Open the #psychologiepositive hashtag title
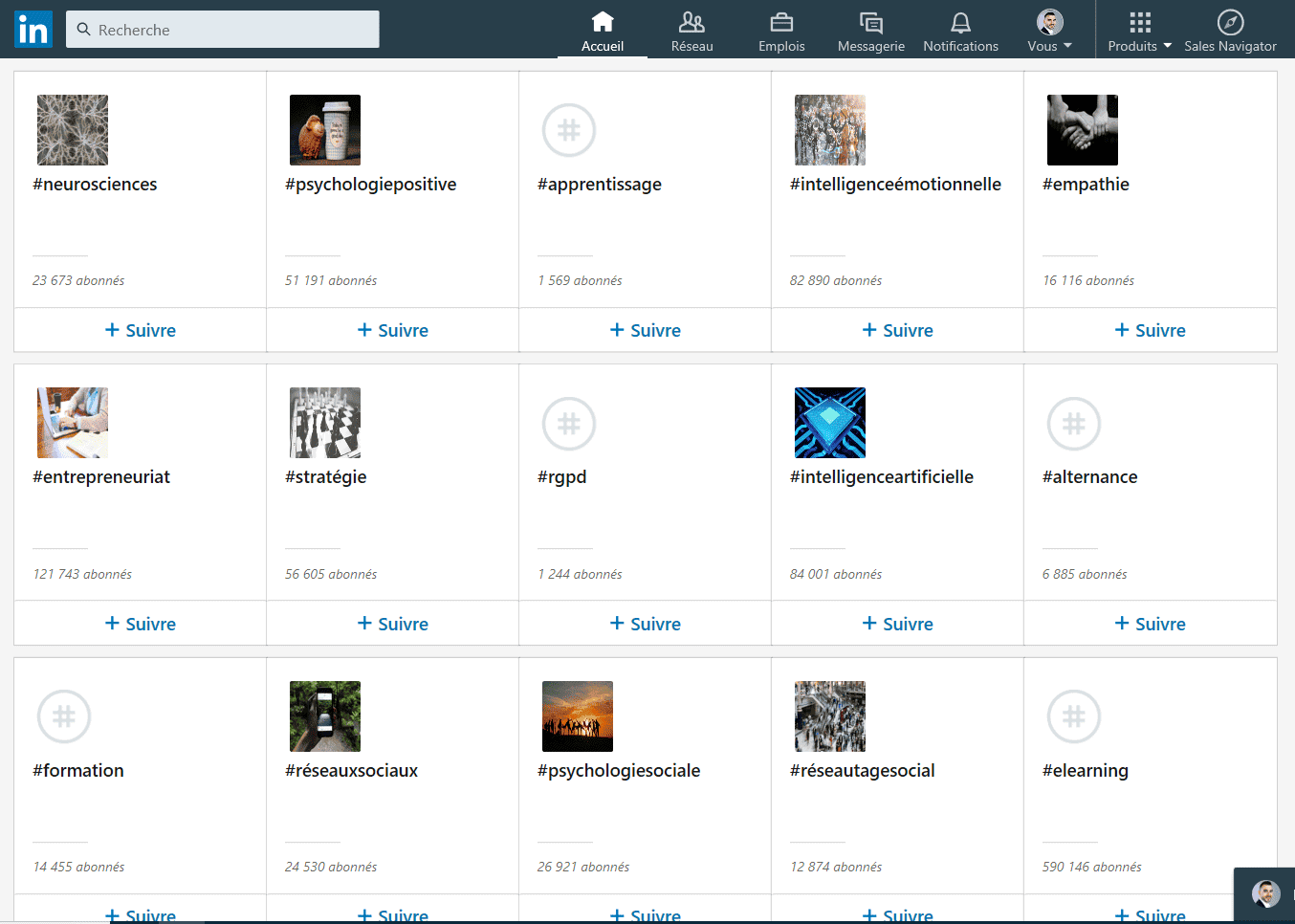This screenshot has height=924, width=1295. 371,185
